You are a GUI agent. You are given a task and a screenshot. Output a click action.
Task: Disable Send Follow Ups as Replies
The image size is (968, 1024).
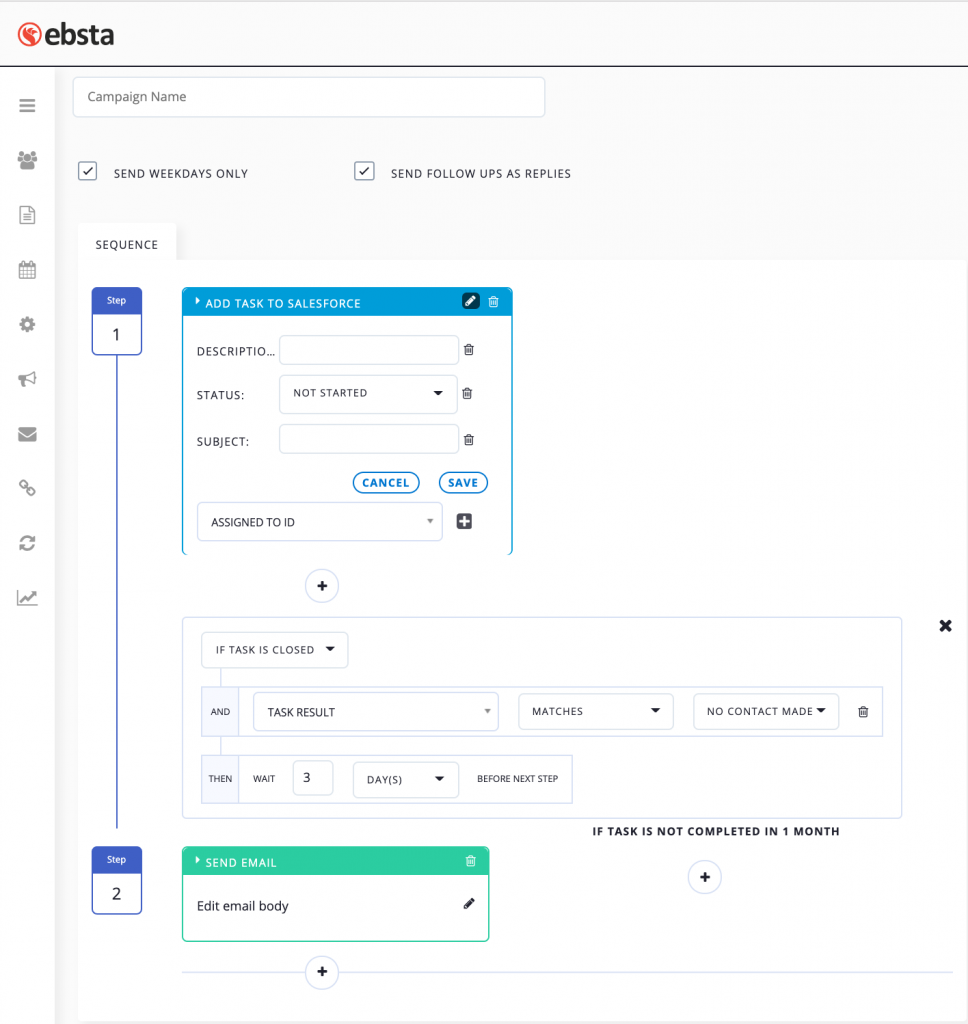364,170
